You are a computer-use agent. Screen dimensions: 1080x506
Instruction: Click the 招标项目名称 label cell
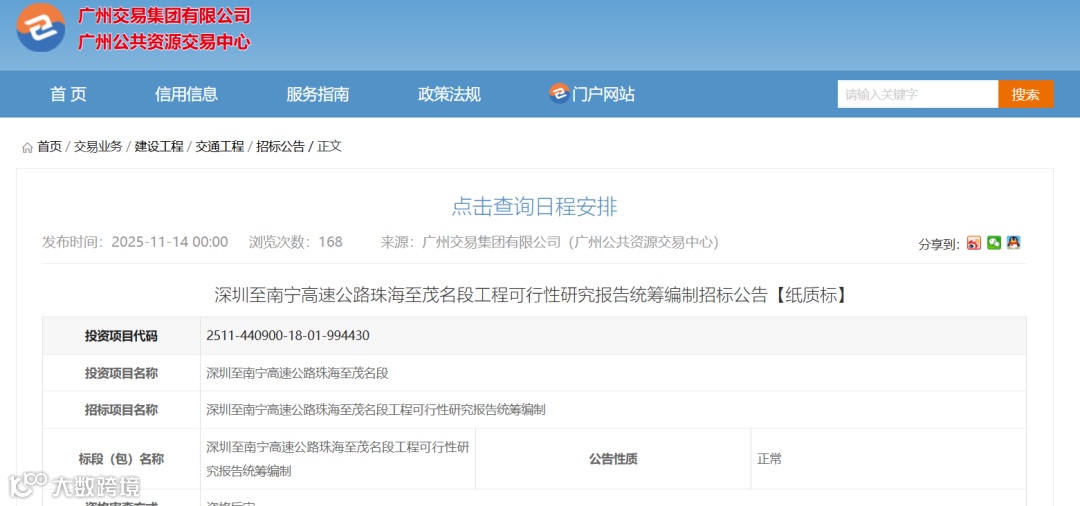click(x=121, y=410)
